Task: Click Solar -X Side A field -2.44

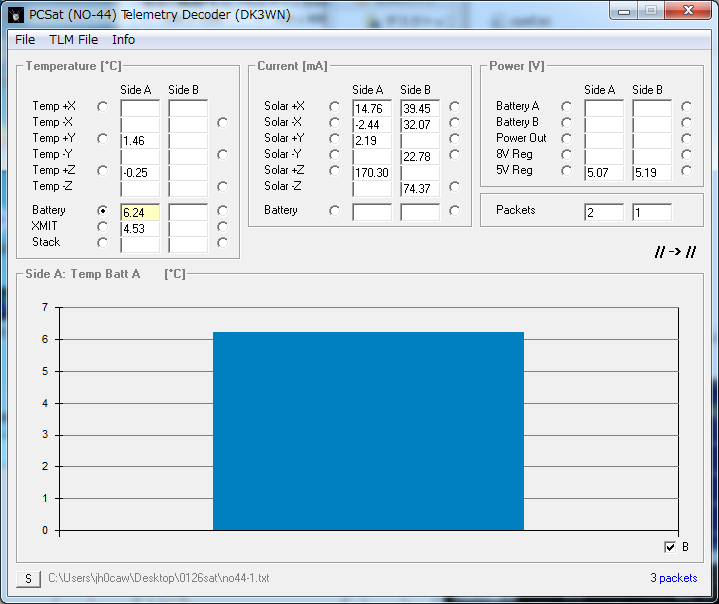Action: (x=372, y=124)
